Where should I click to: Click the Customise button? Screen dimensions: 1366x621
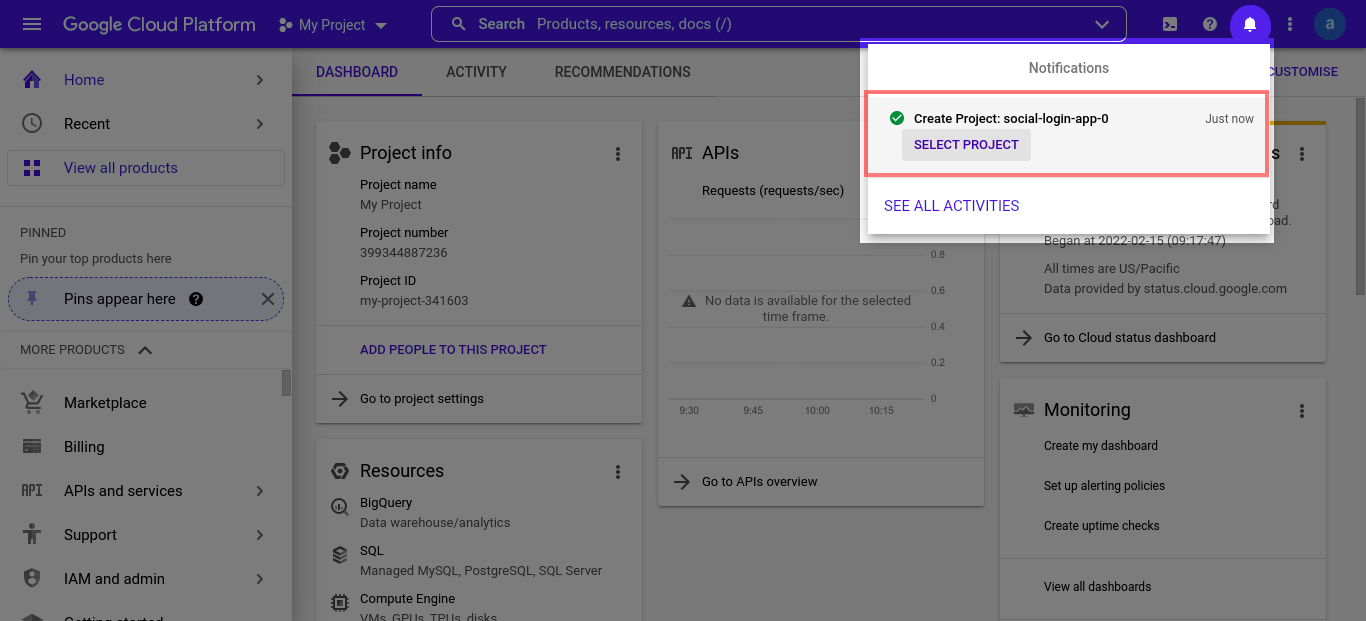(1304, 72)
